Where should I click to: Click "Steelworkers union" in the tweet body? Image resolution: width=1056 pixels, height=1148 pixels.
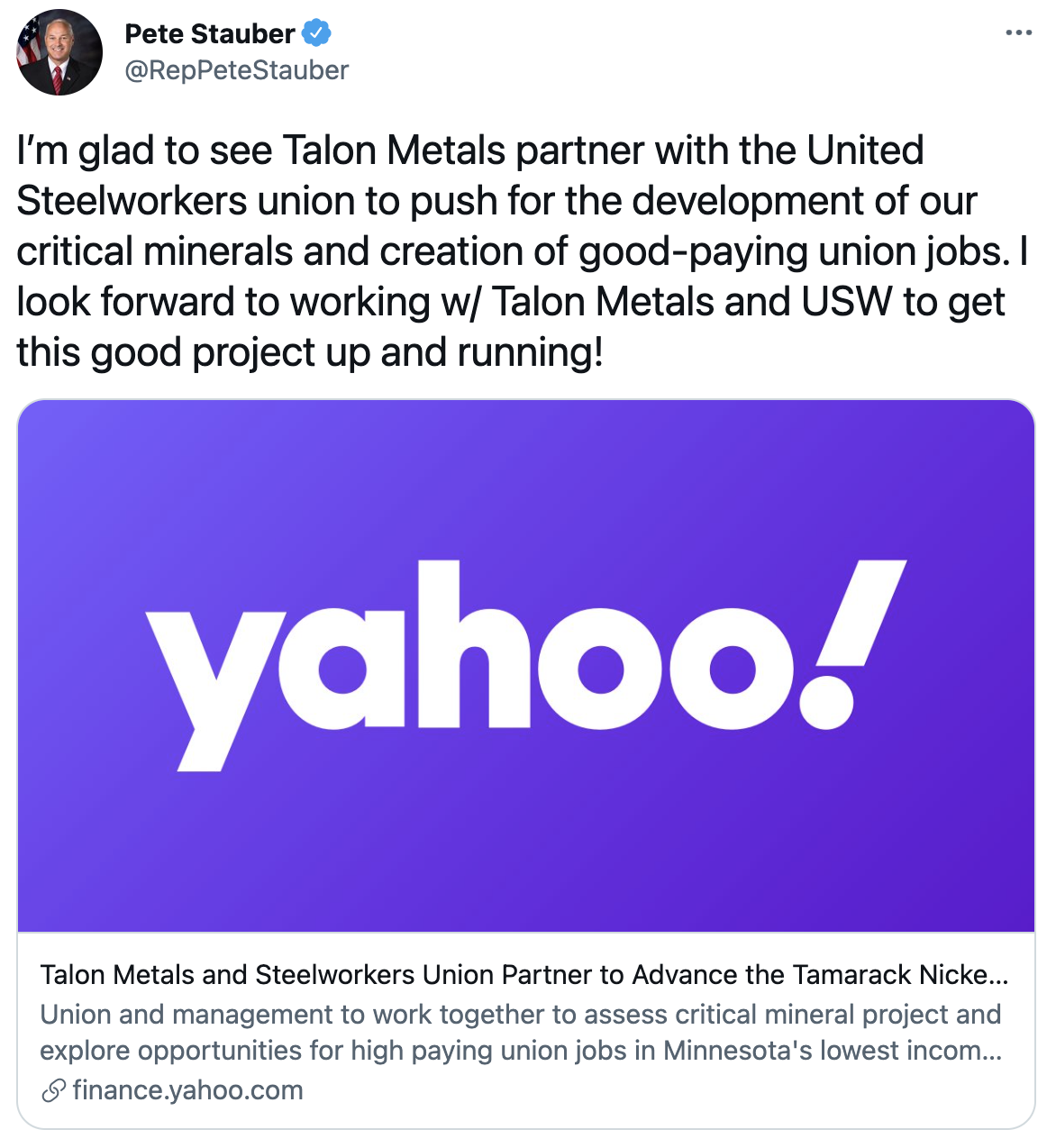(x=187, y=201)
